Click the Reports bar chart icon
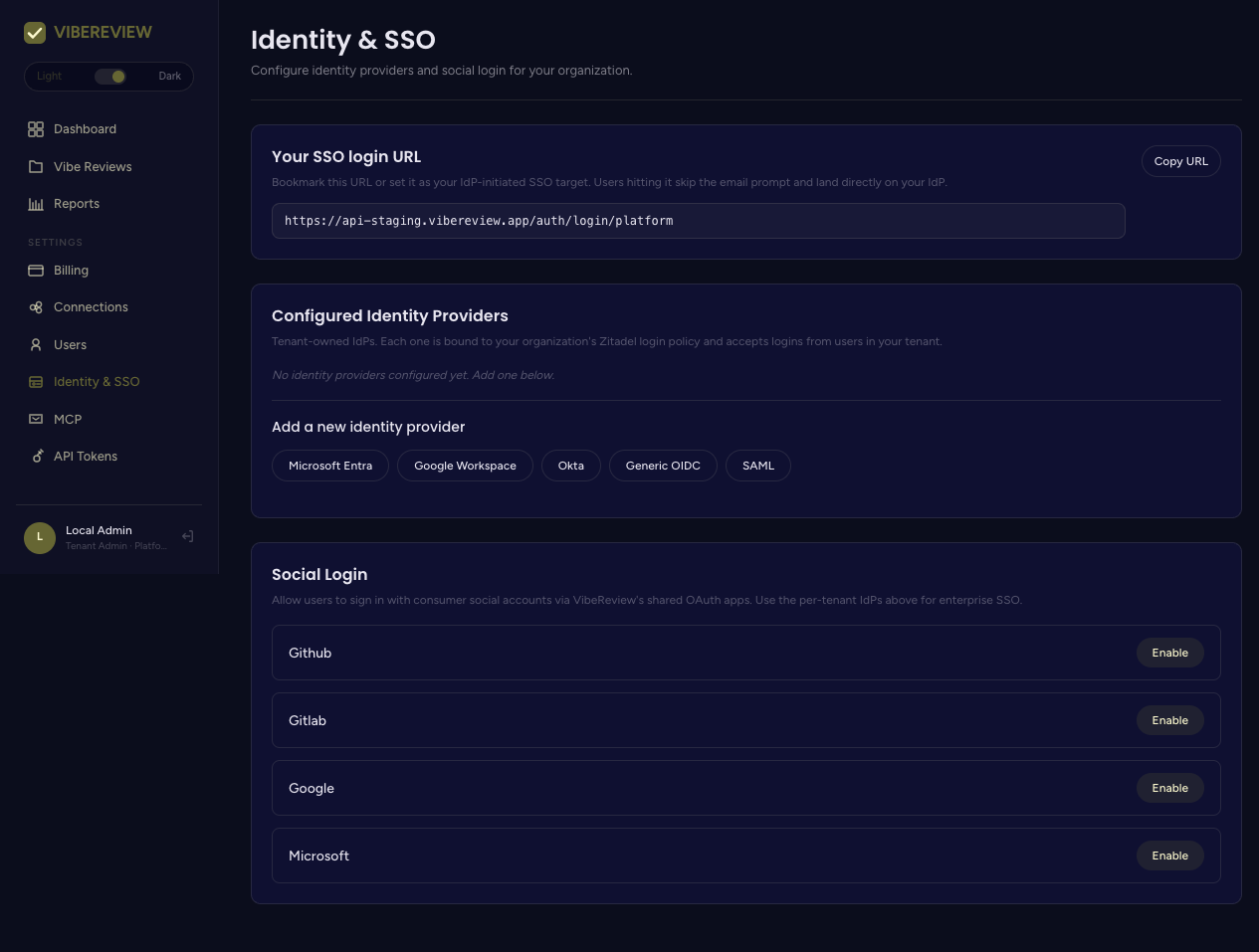 36,204
